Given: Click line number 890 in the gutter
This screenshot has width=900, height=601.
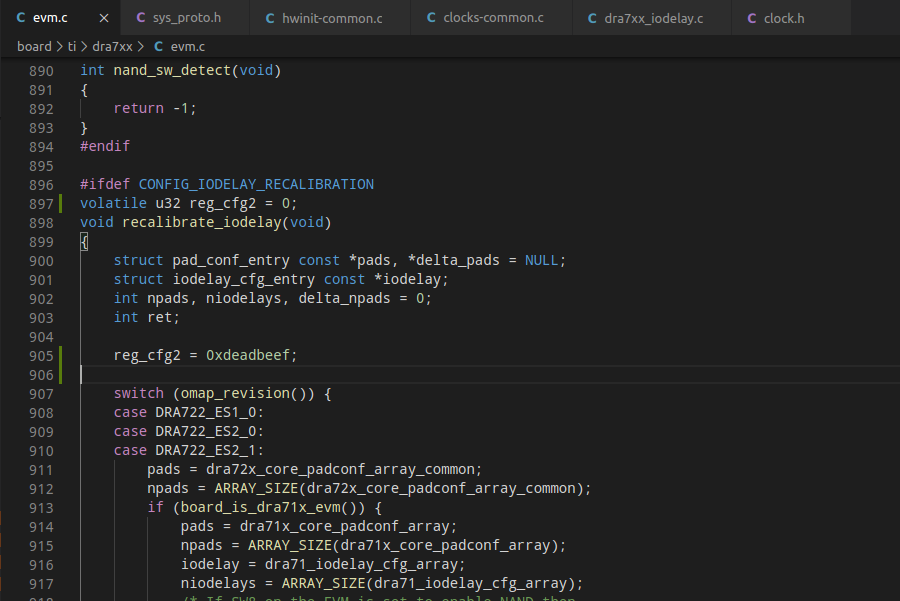Looking at the screenshot, I should 41,71.
